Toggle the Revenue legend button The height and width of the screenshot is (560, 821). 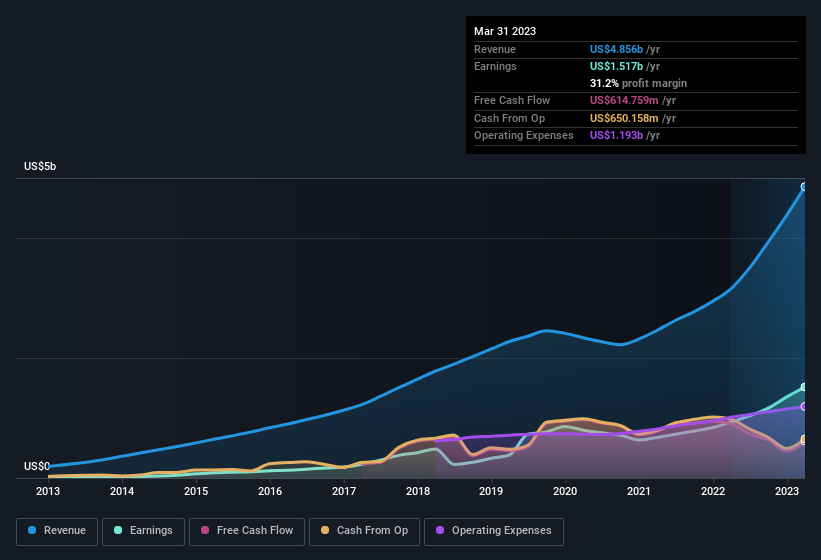tap(57, 531)
